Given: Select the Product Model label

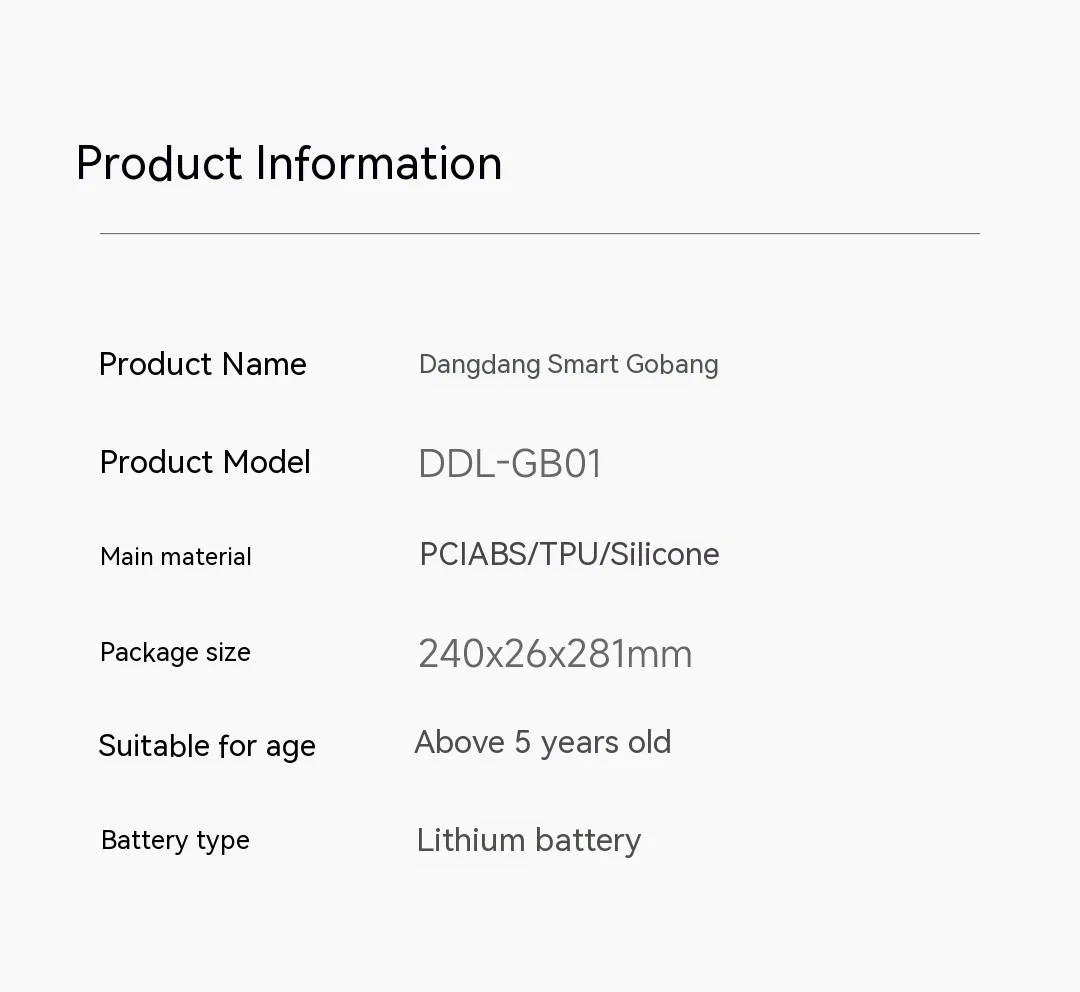Looking at the screenshot, I should click(205, 462).
